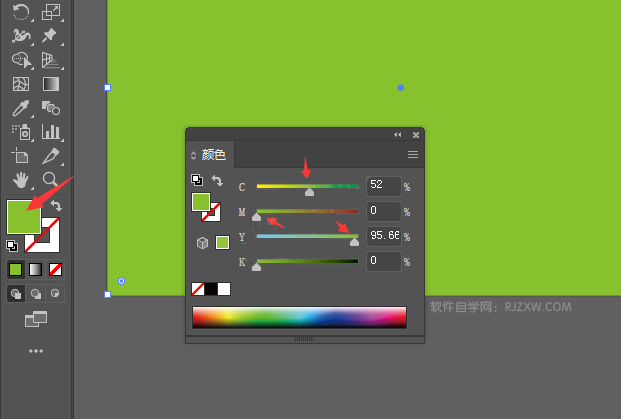Enable Draw Normal mode
621x419 pixels.
click(16, 293)
